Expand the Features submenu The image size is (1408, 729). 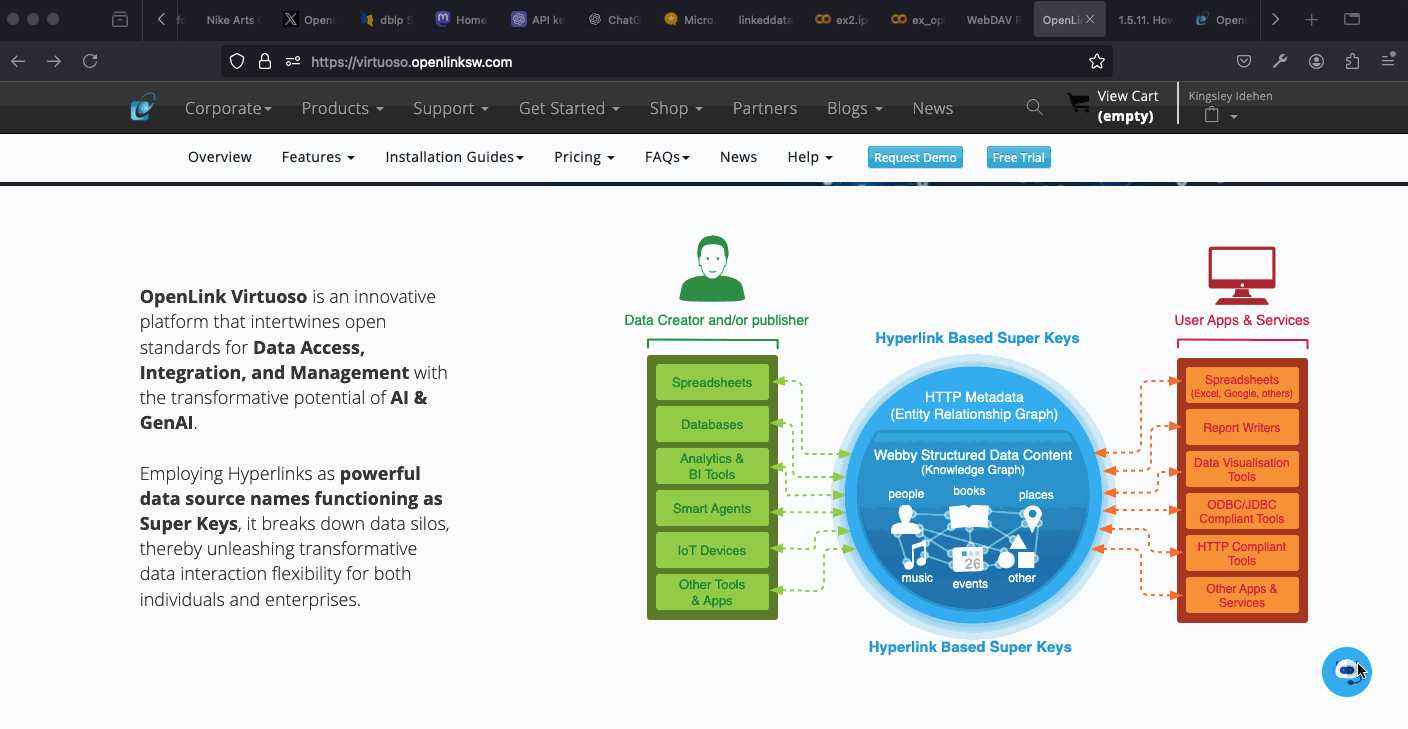[318, 157]
